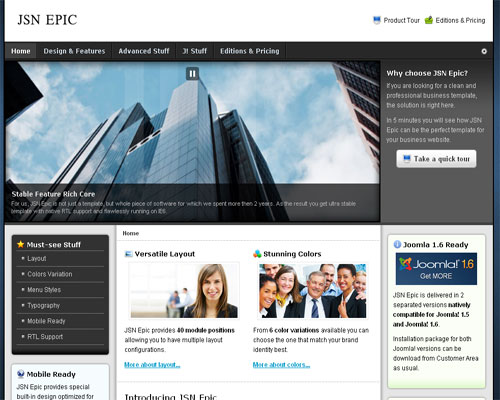Viewport: 500px width, 400px height.
Task: Click the Stable Feature Rich Core caption
Action: (53, 194)
